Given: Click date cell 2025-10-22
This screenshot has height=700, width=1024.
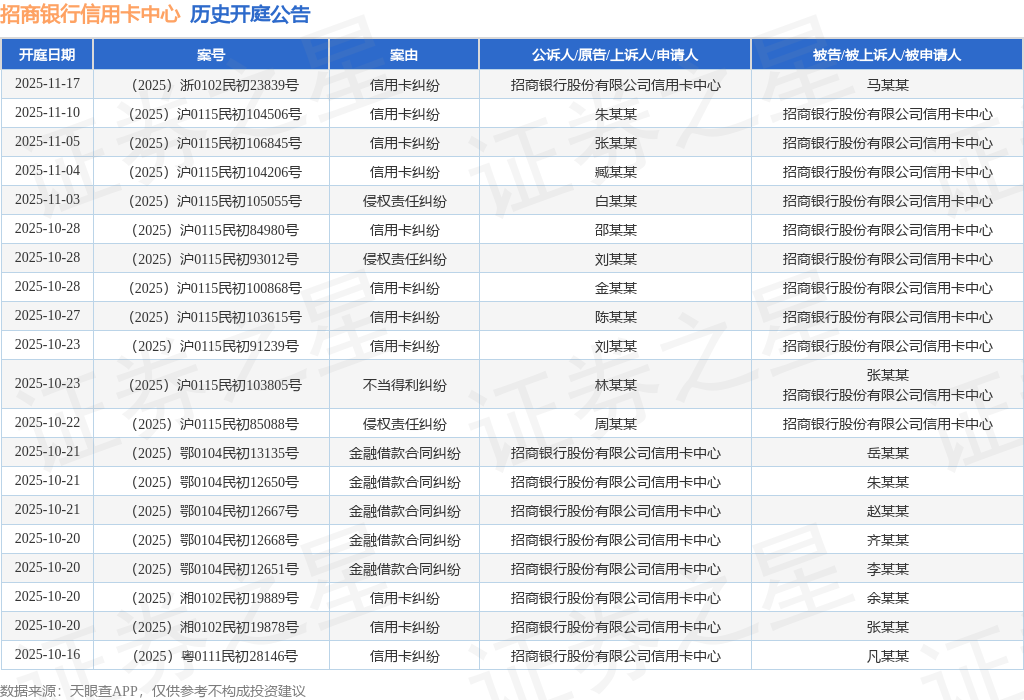Looking at the screenshot, I should [47, 422].
